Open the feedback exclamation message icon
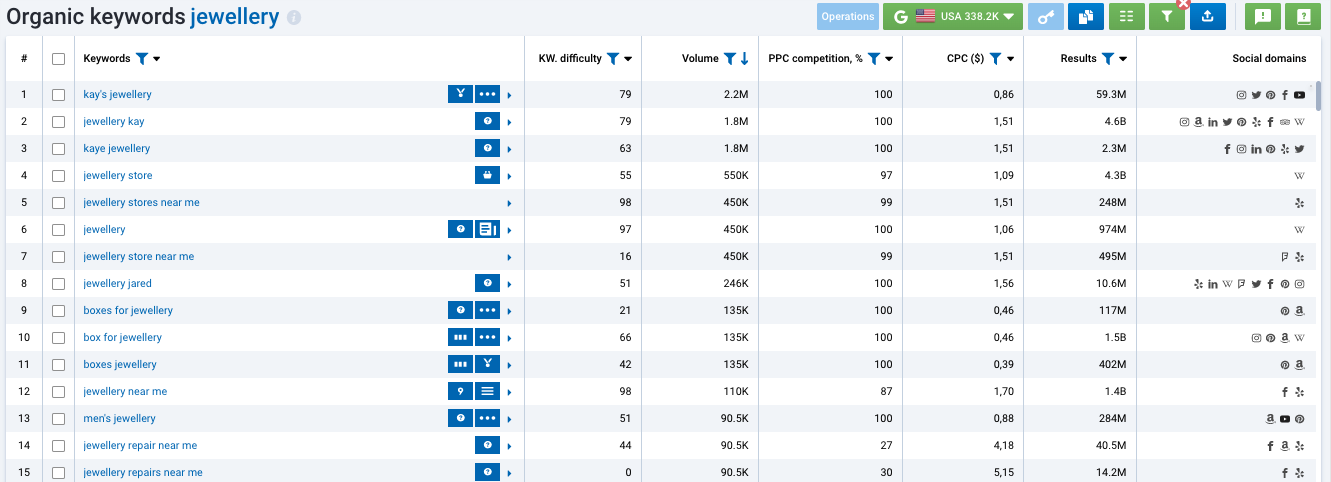This screenshot has height=482, width=1331. [x=1262, y=16]
